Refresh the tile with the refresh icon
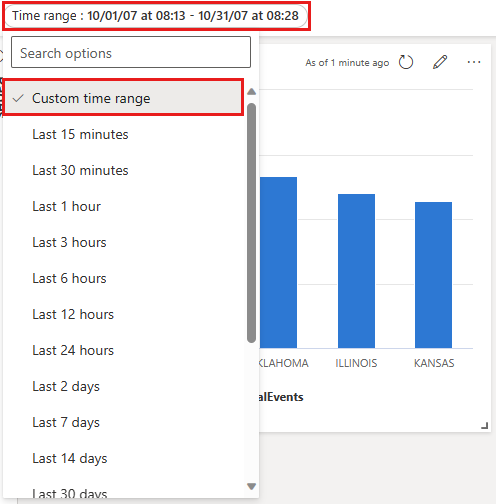This screenshot has height=504, width=496. [x=406, y=62]
